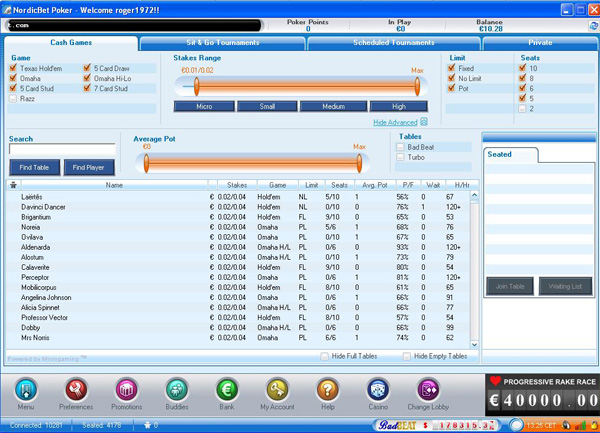Sort the list by Name column header
The height and width of the screenshot is (433, 600).
click(x=114, y=185)
